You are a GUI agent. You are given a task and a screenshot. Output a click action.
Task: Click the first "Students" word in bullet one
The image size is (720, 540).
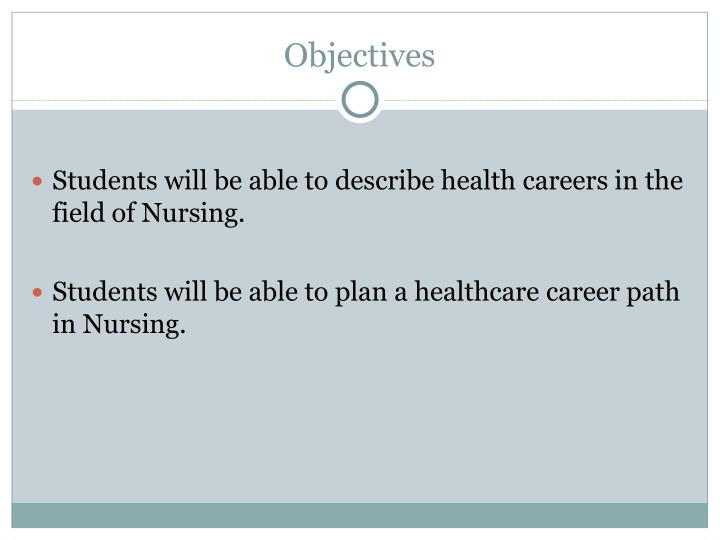pos(105,180)
